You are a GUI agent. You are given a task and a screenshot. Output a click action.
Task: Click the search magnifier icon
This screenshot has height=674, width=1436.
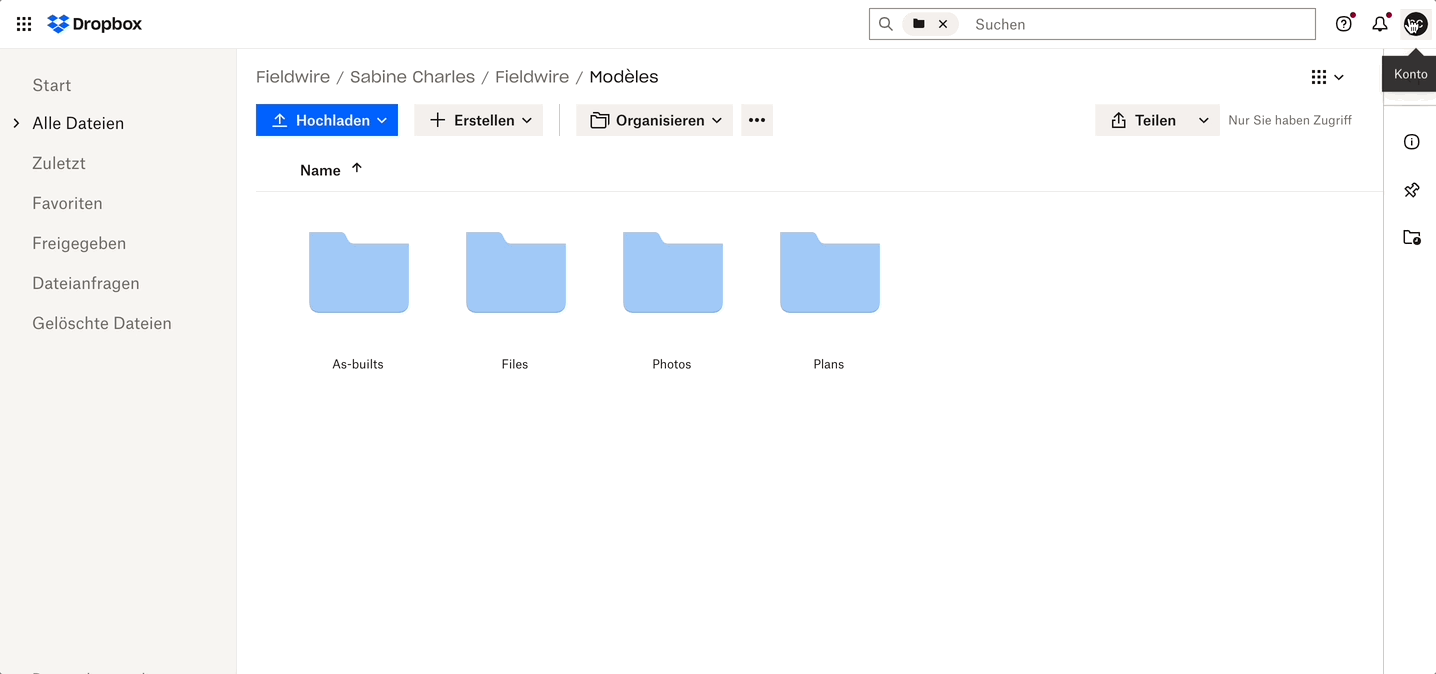point(886,23)
